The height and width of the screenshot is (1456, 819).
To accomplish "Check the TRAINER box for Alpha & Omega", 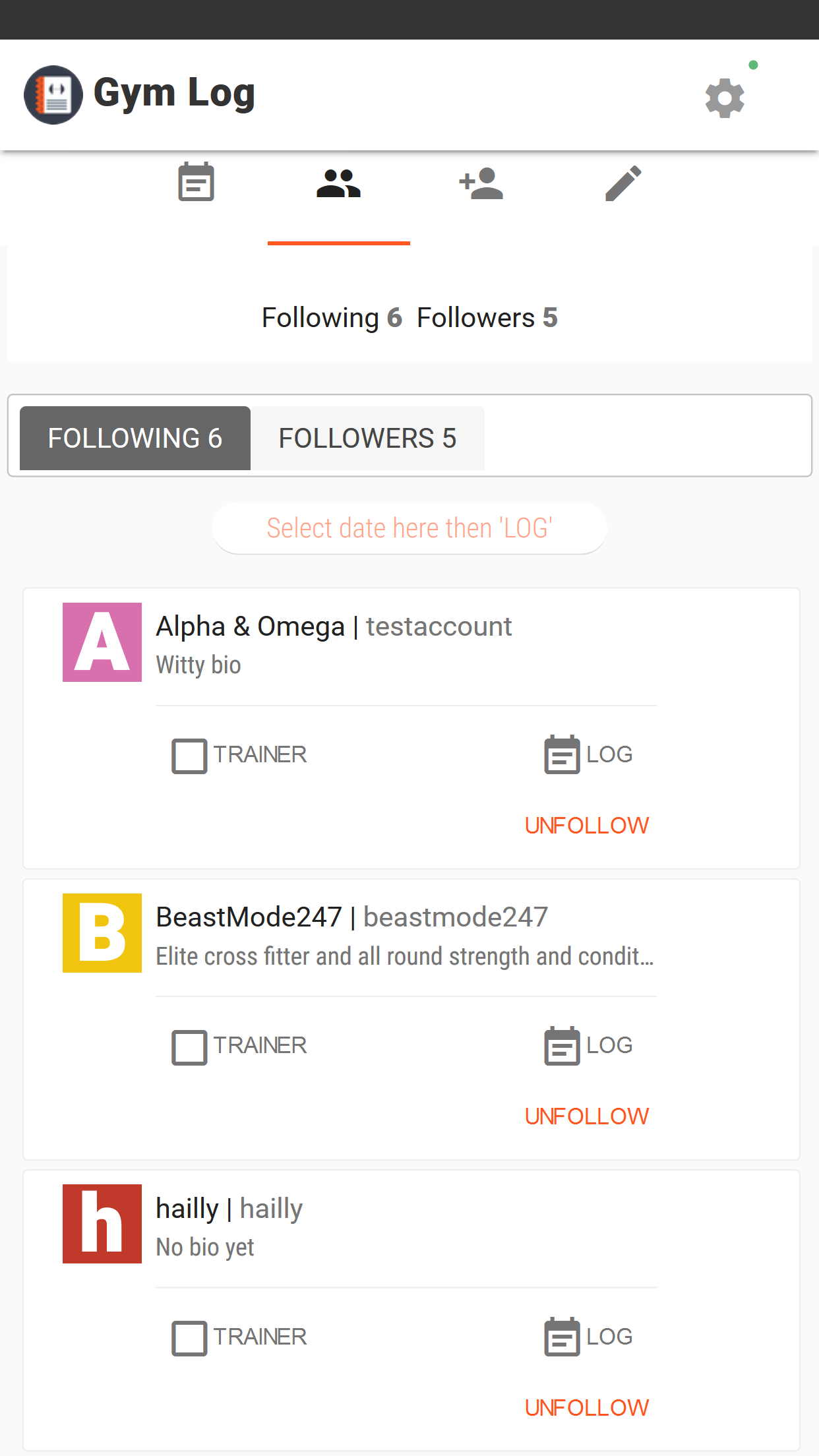I will click(x=189, y=756).
